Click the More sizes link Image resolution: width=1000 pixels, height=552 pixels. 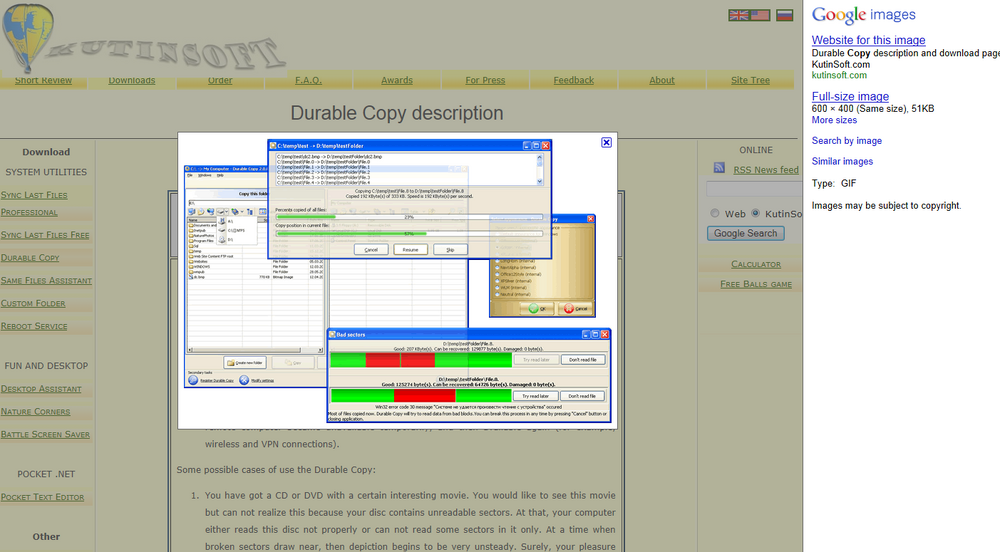click(834, 120)
